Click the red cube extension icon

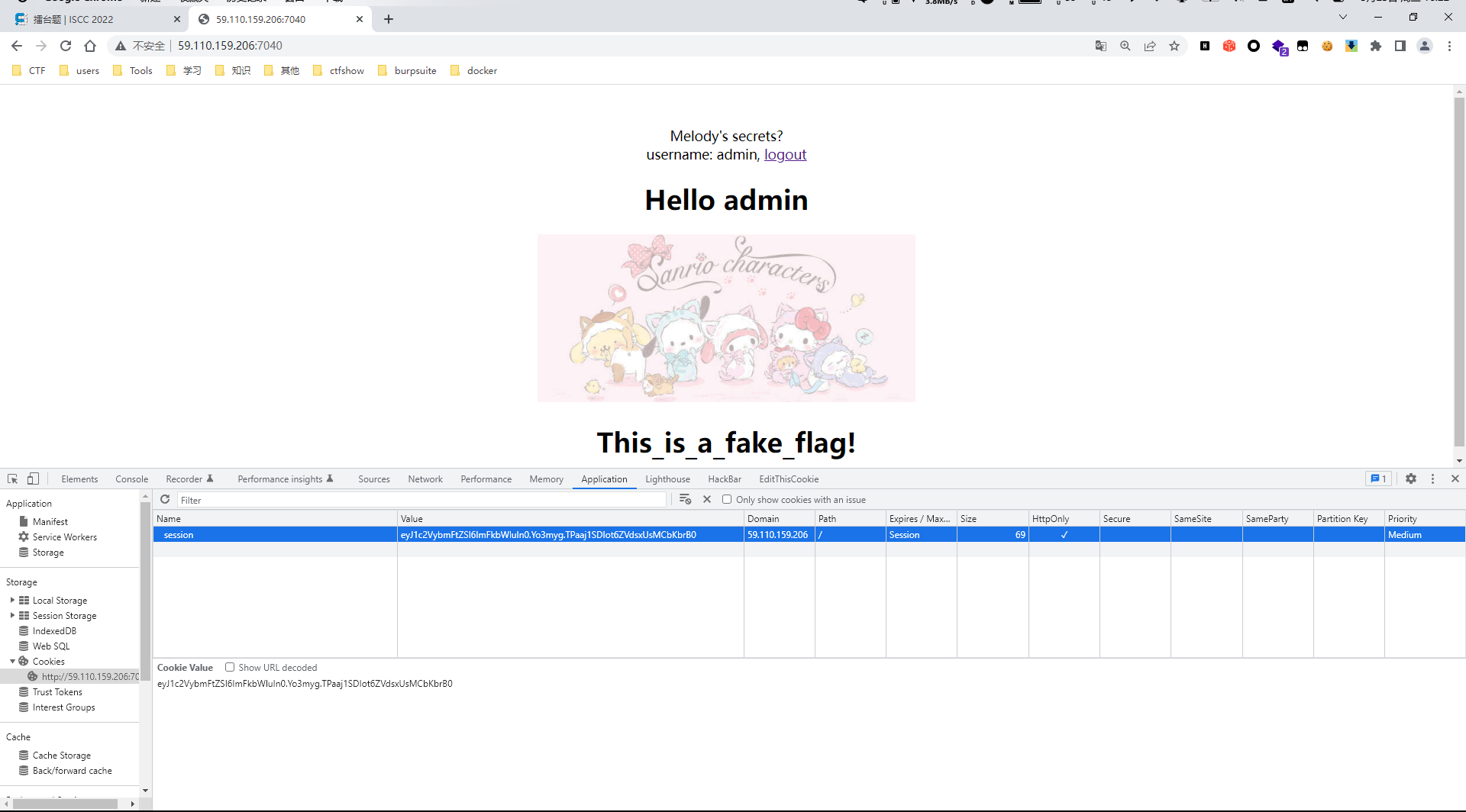coord(1229,46)
